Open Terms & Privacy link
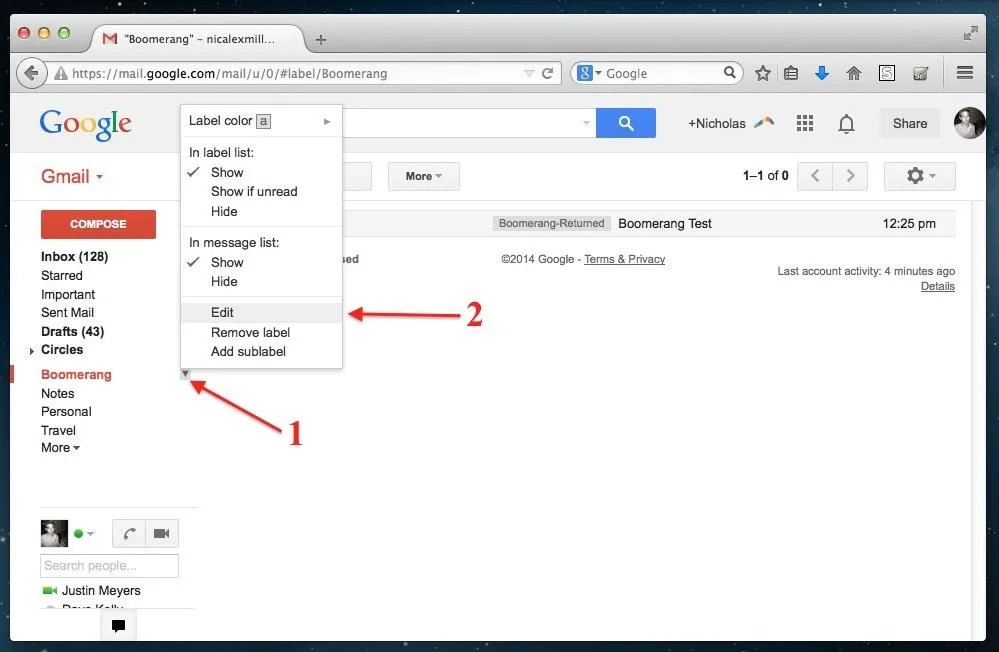This screenshot has height=652, width=999. pyautogui.click(x=624, y=259)
